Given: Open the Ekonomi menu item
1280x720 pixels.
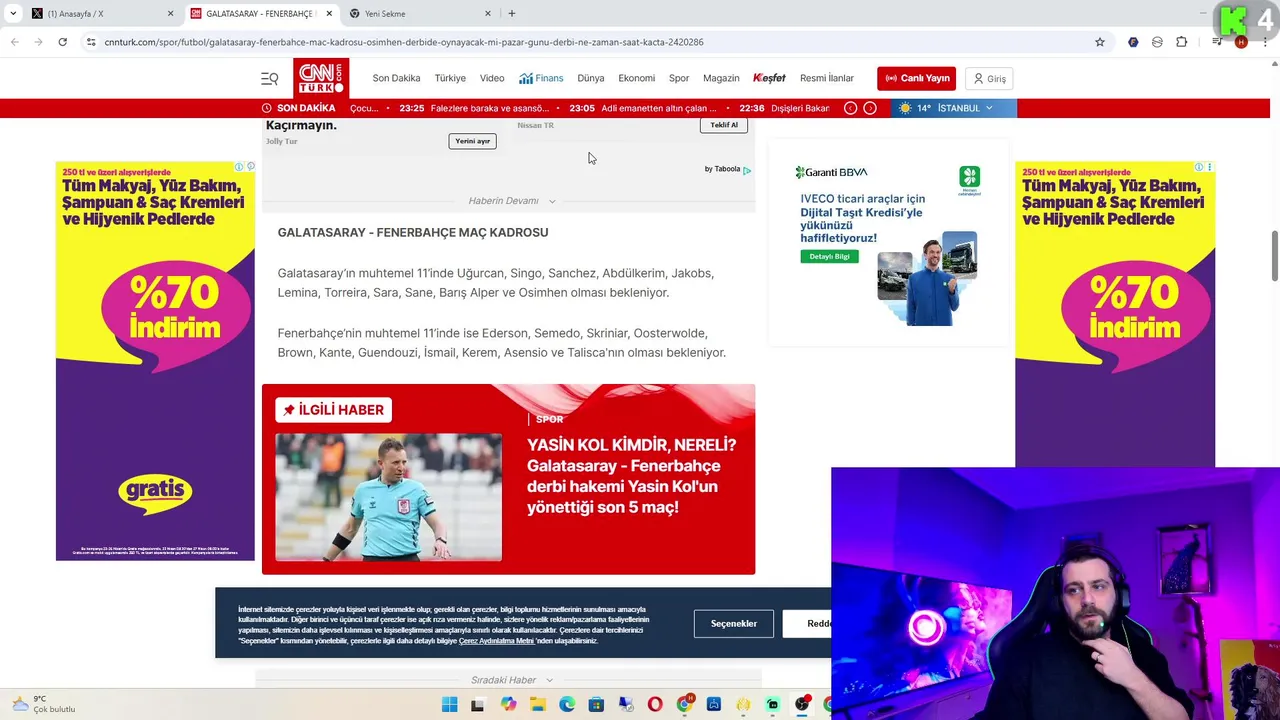Looking at the screenshot, I should click(x=636, y=78).
